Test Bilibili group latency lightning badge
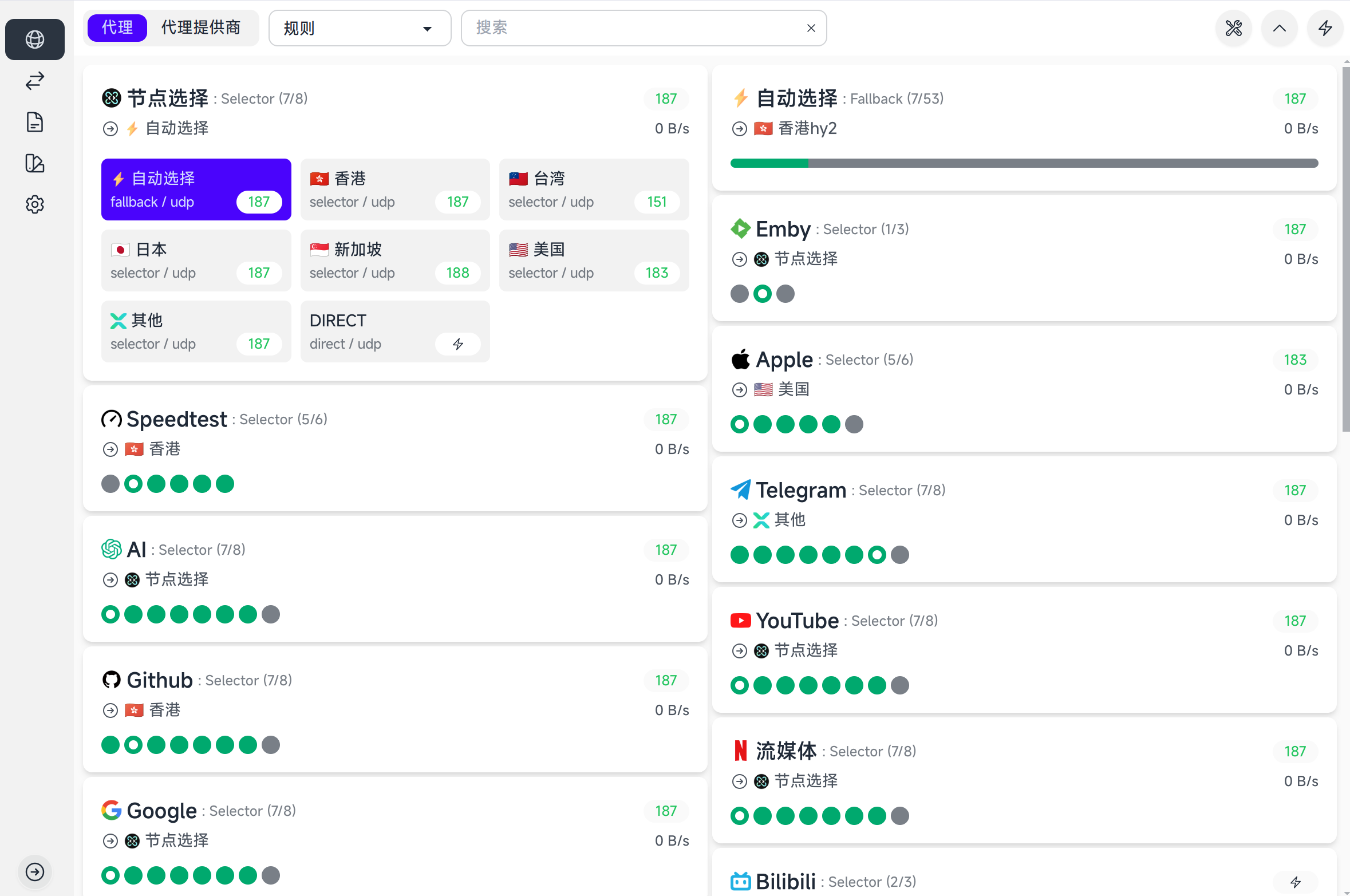The height and width of the screenshot is (896, 1350). click(1296, 882)
